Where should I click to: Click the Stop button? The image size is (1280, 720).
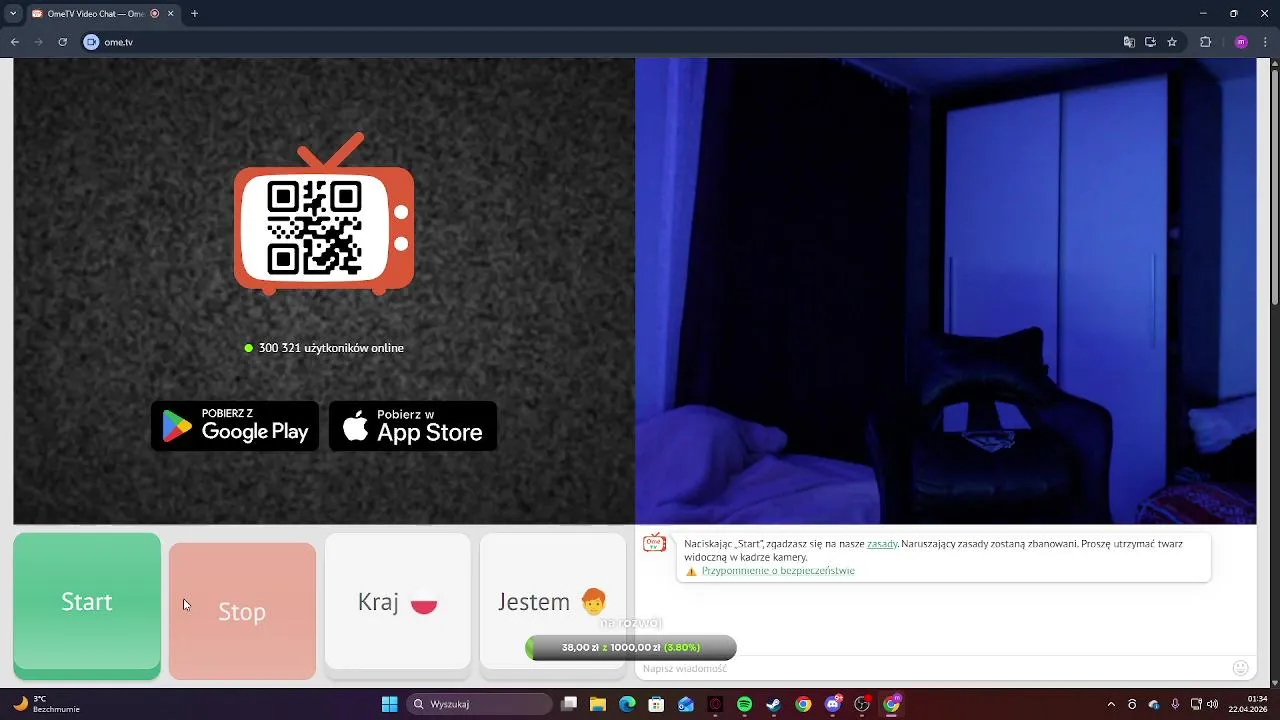[x=242, y=611]
